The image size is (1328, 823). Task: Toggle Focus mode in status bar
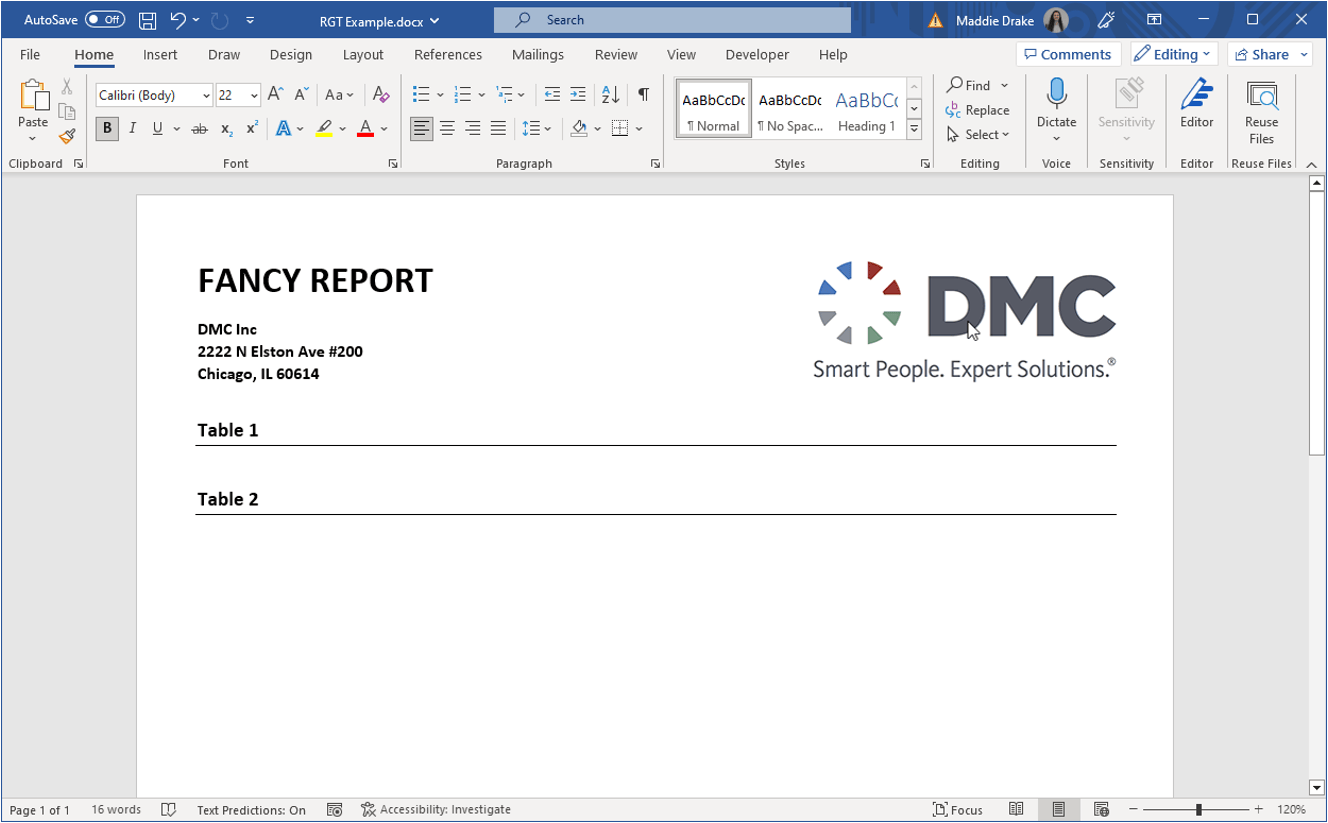click(958, 810)
